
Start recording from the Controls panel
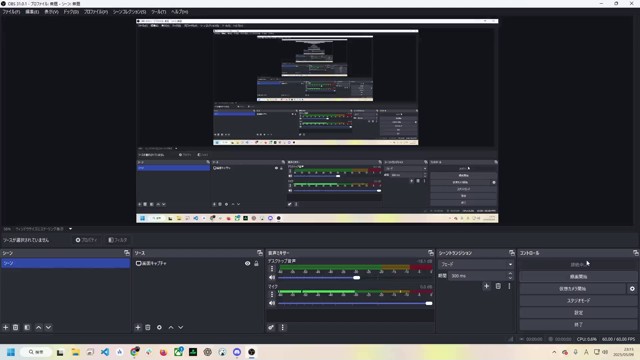point(578,277)
